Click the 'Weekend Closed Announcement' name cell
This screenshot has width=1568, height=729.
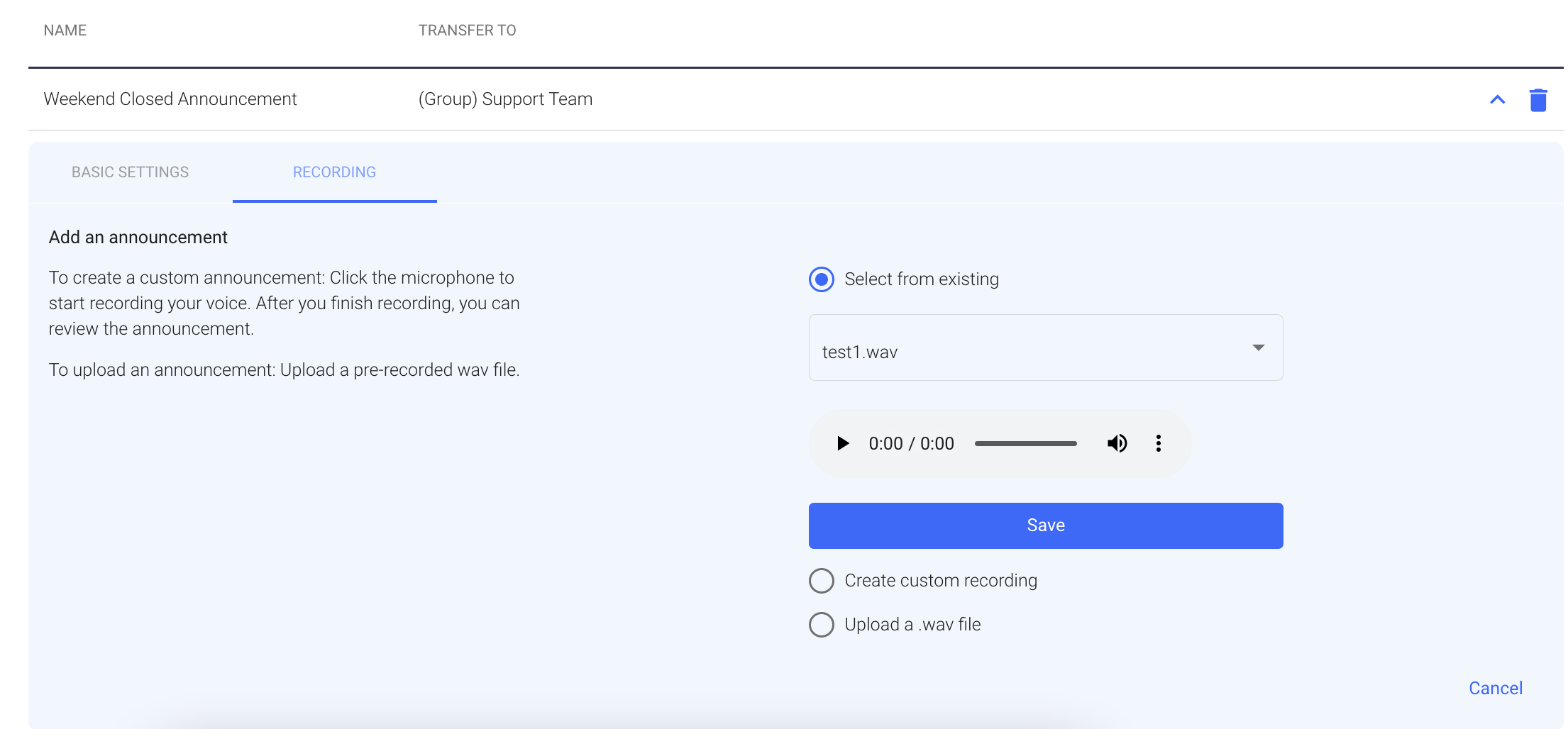(x=170, y=99)
